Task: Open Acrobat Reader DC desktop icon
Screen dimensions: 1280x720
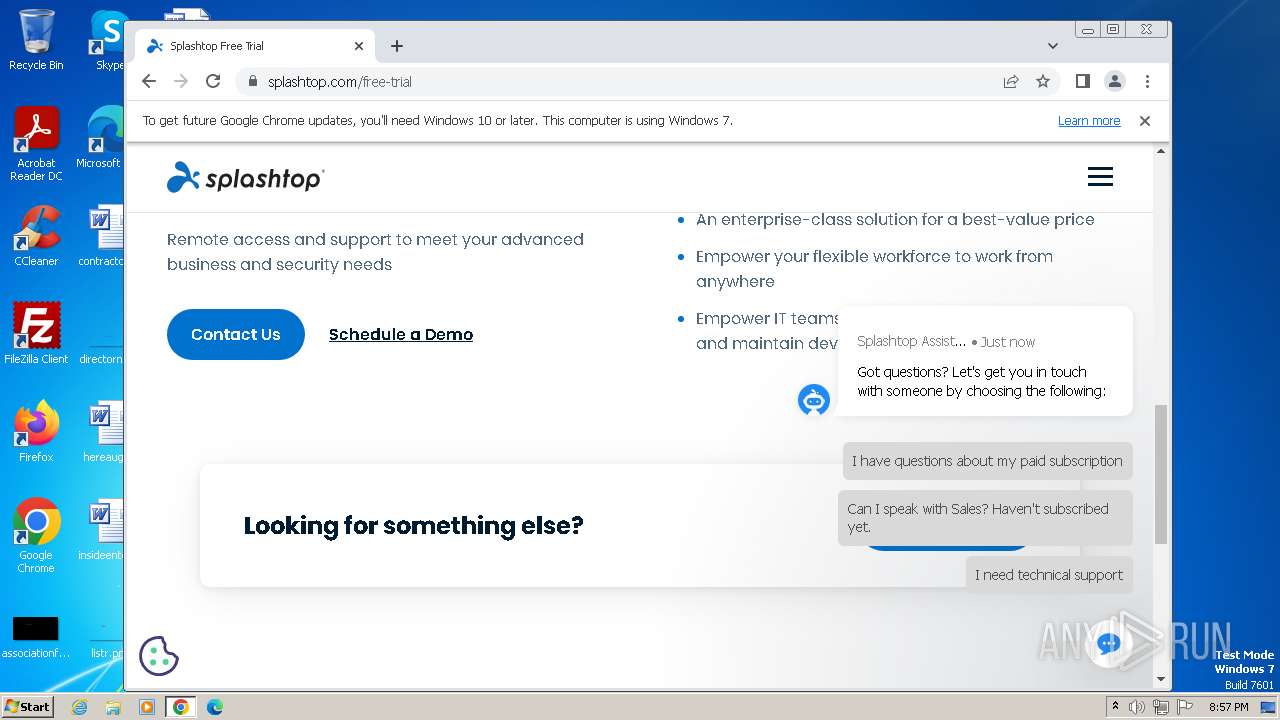Action: (36, 144)
